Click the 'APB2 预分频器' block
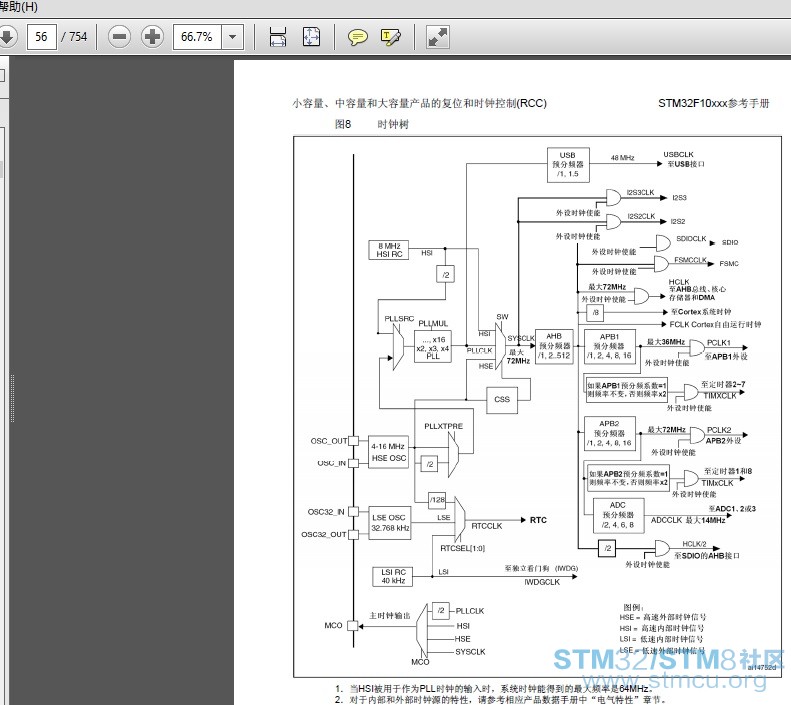This screenshot has height=705, width=791. point(609,433)
